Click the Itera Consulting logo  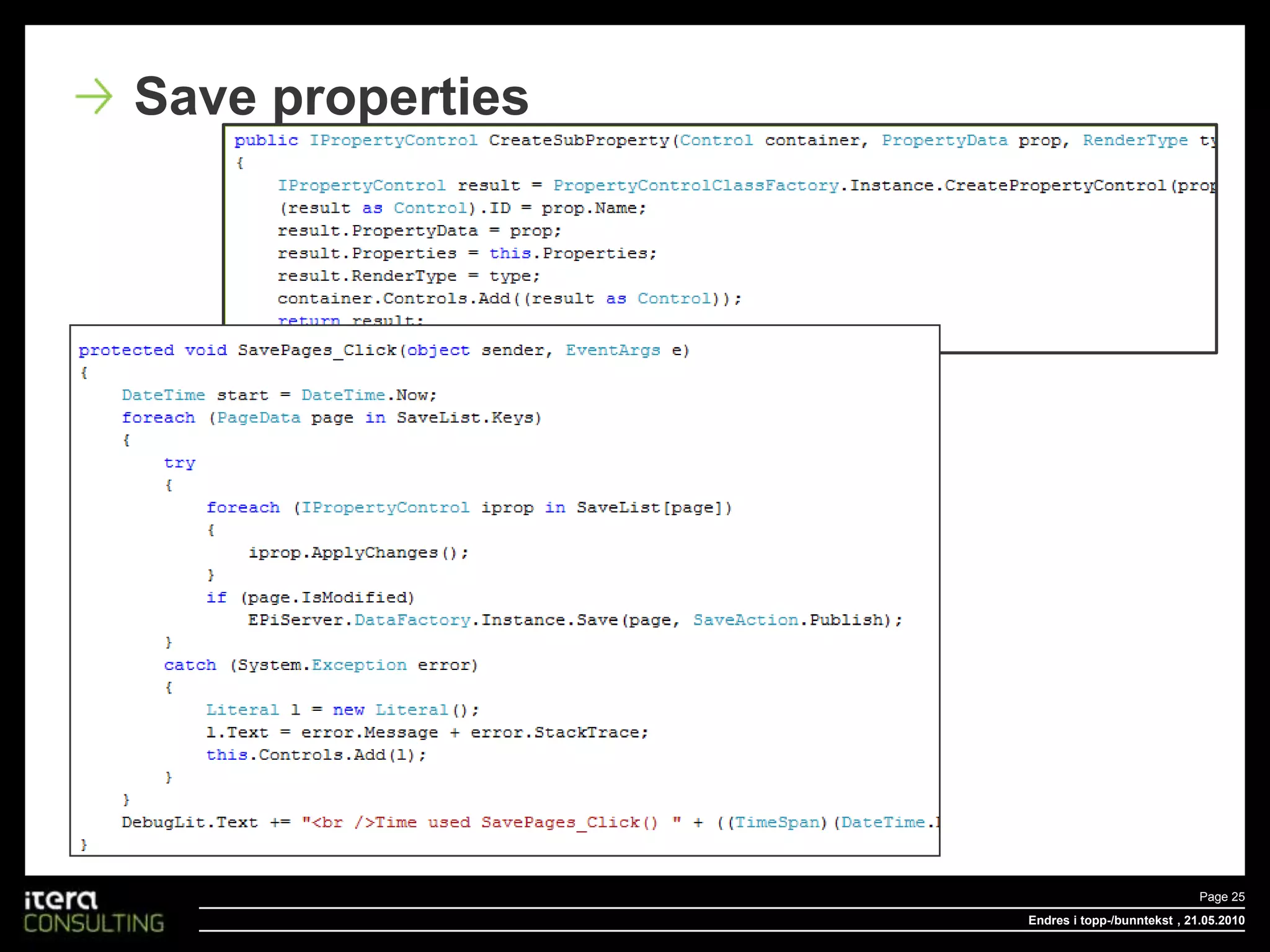pos(93,912)
